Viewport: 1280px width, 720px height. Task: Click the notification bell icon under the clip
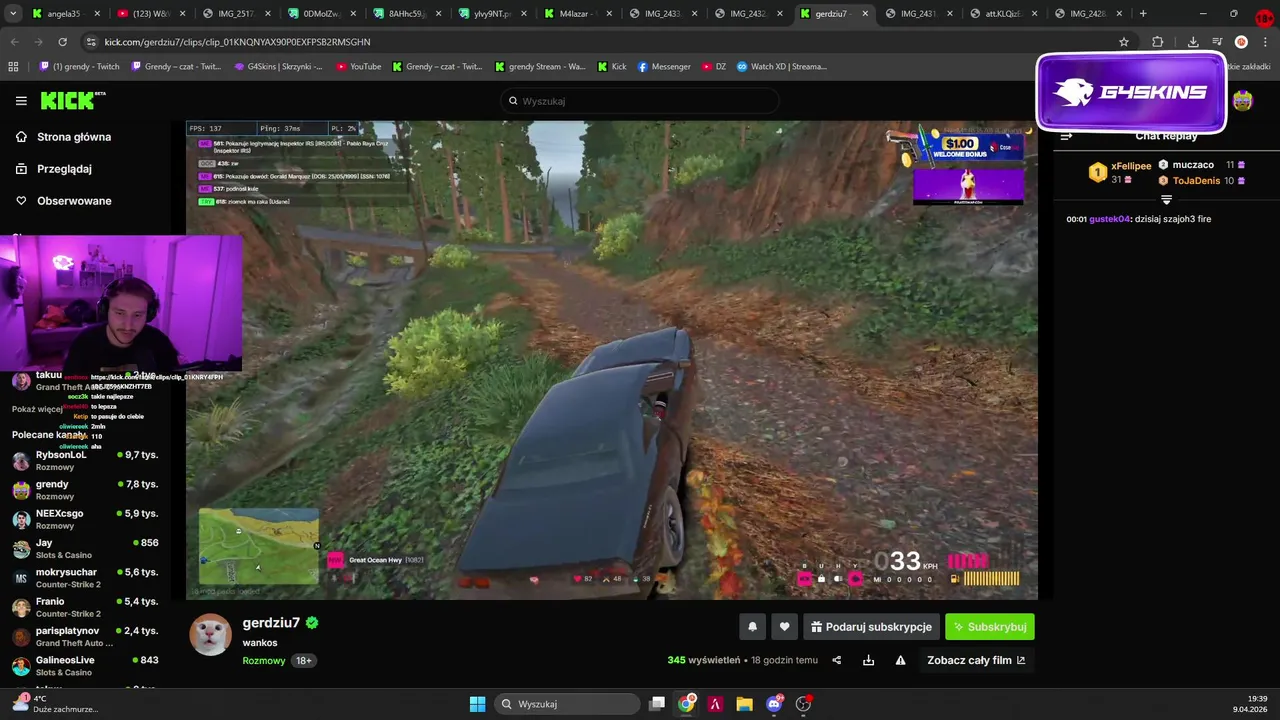click(752, 627)
